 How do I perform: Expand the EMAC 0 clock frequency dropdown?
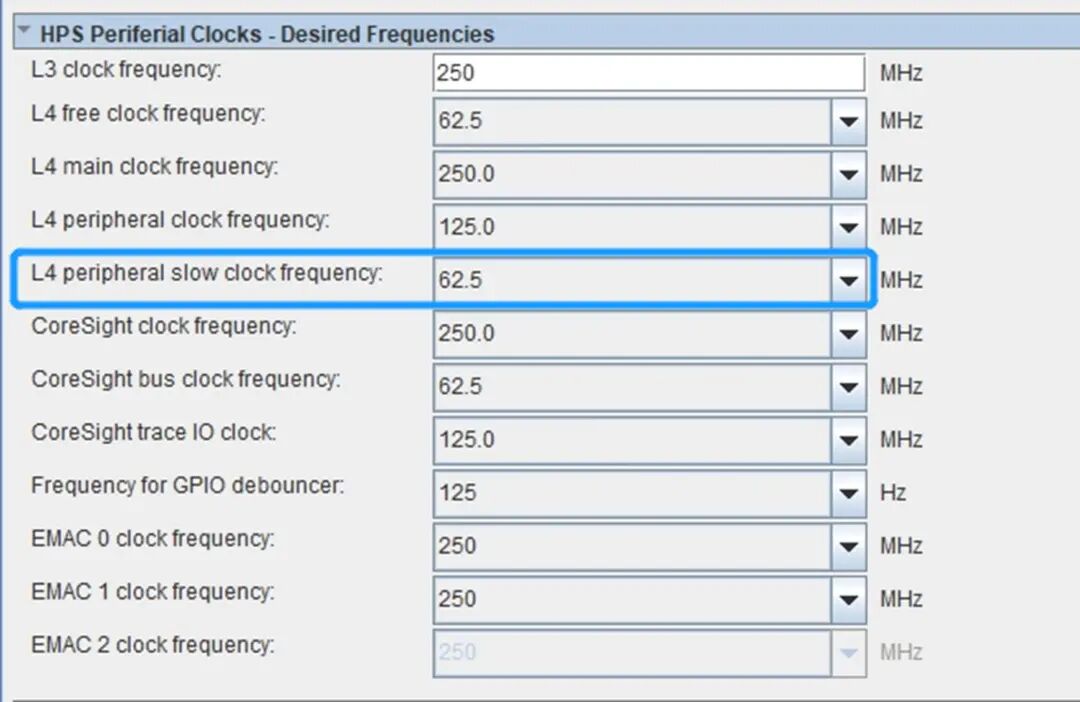pyautogui.click(x=849, y=546)
